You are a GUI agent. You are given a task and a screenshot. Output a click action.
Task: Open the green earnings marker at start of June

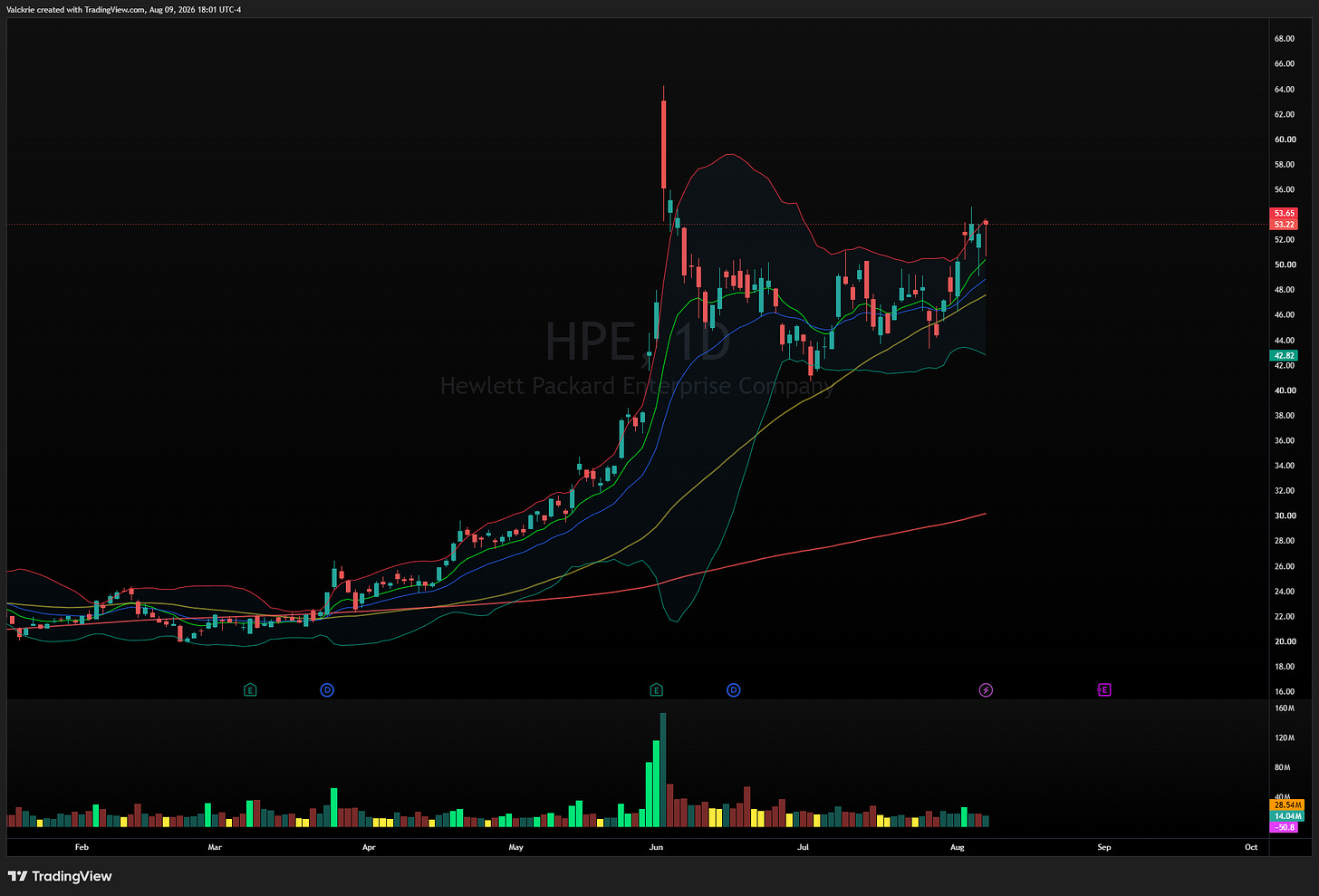pos(656,690)
